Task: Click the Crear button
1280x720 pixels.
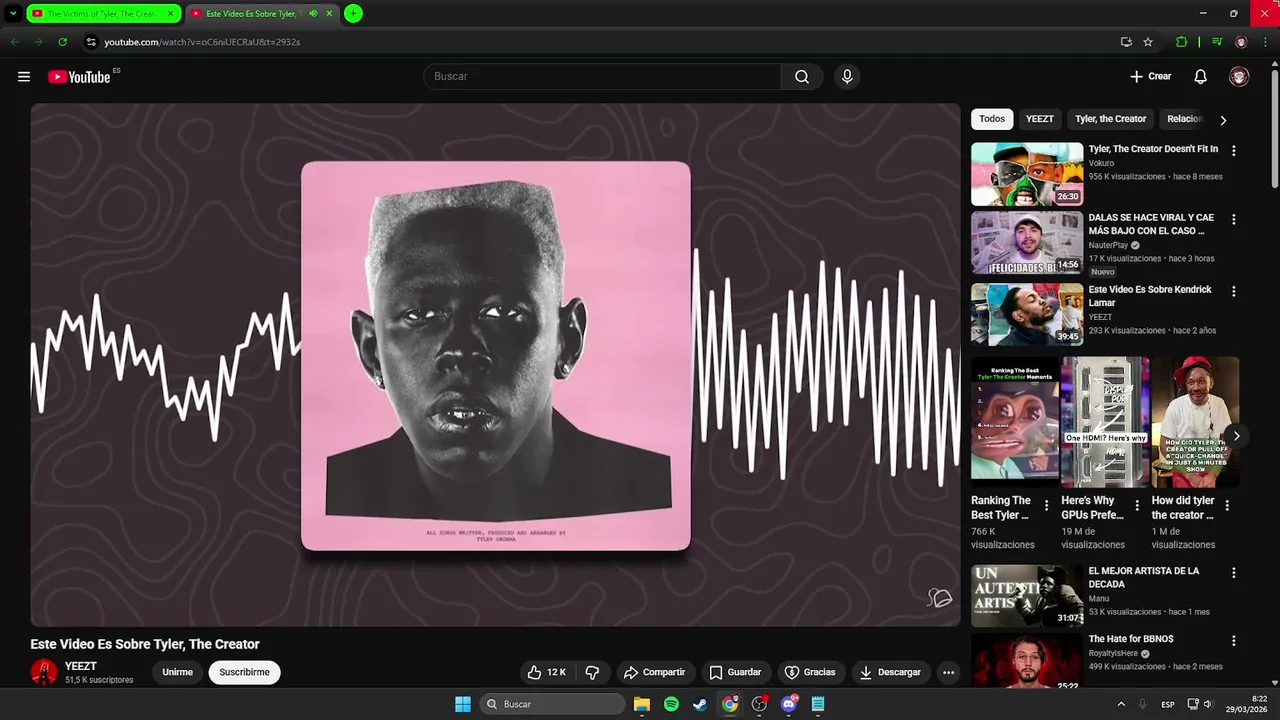Action: (1150, 77)
